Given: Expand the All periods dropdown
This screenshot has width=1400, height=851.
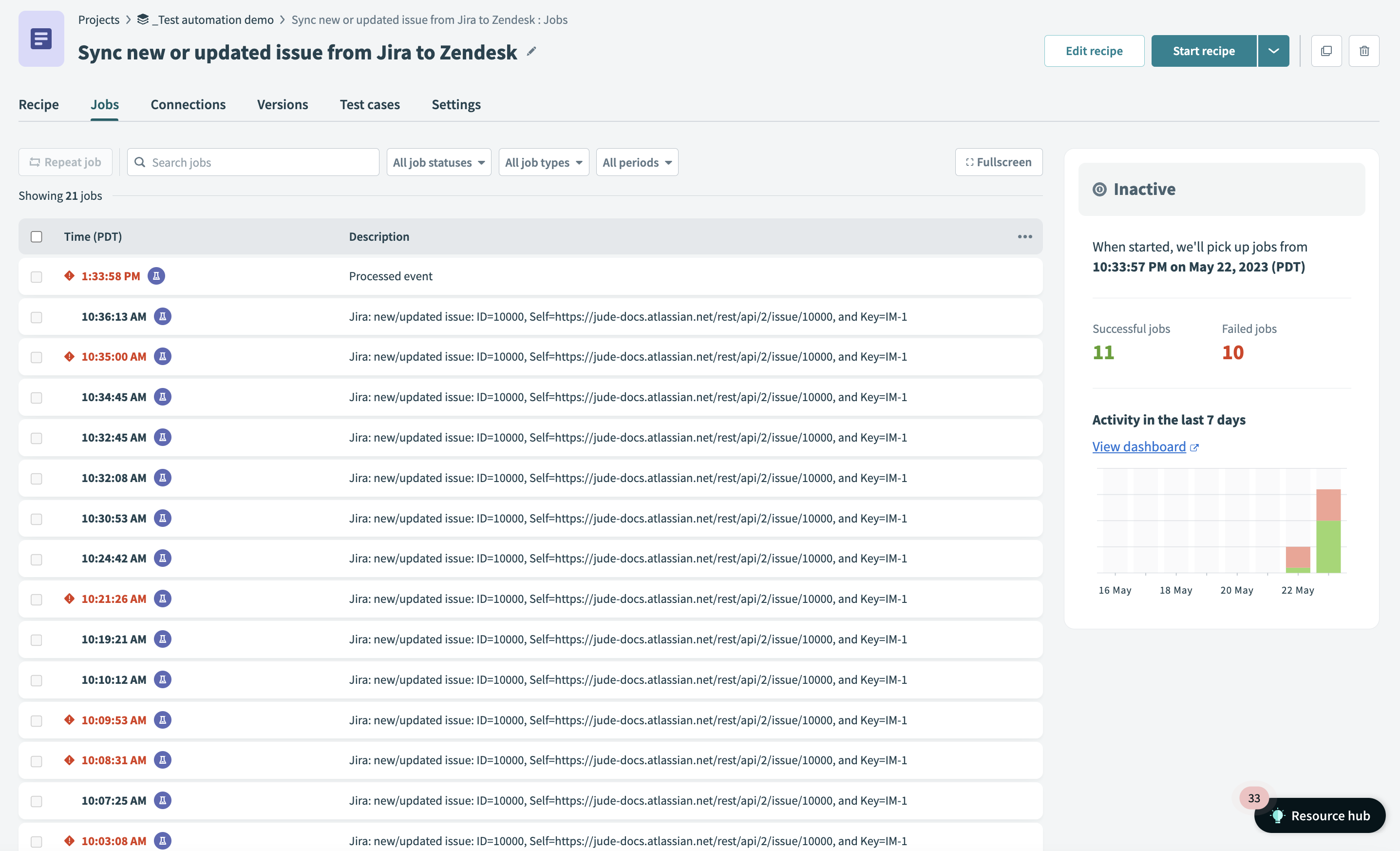Looking at the screenshot, I should click(x=637, y=162).
